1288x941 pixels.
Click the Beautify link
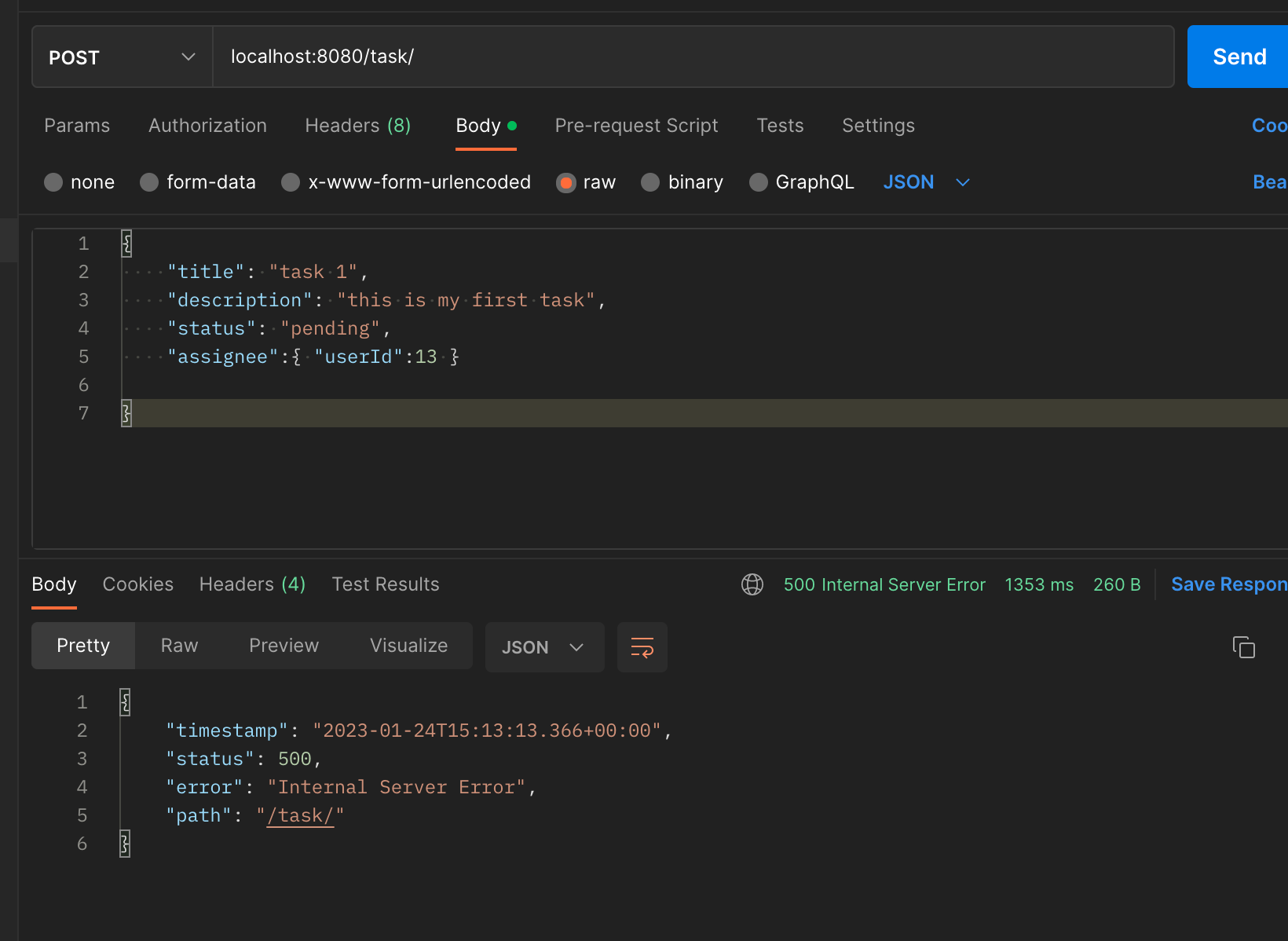[1270, 182]
